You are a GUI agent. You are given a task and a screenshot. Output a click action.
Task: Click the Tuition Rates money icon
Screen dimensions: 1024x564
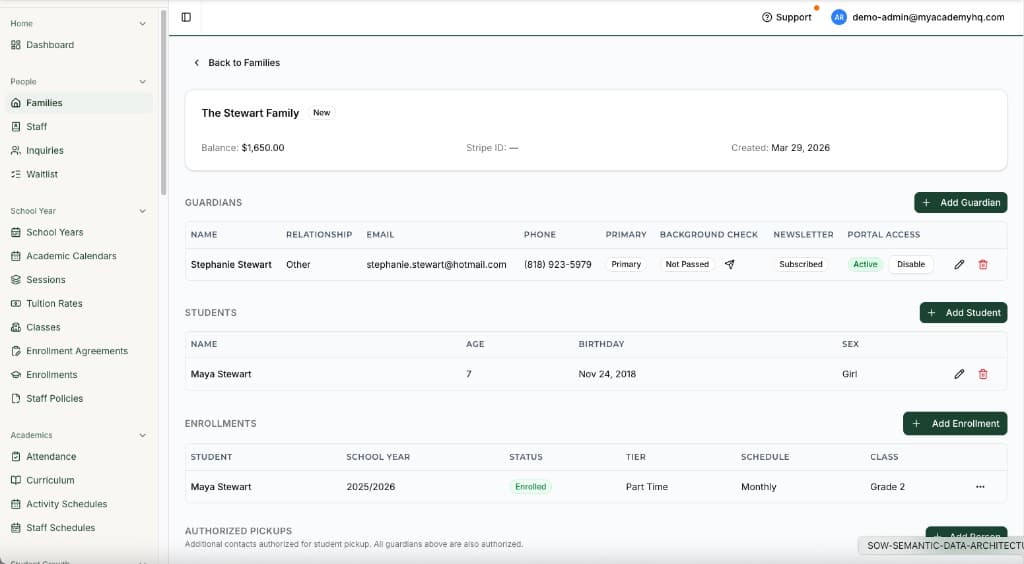[16, 304]
